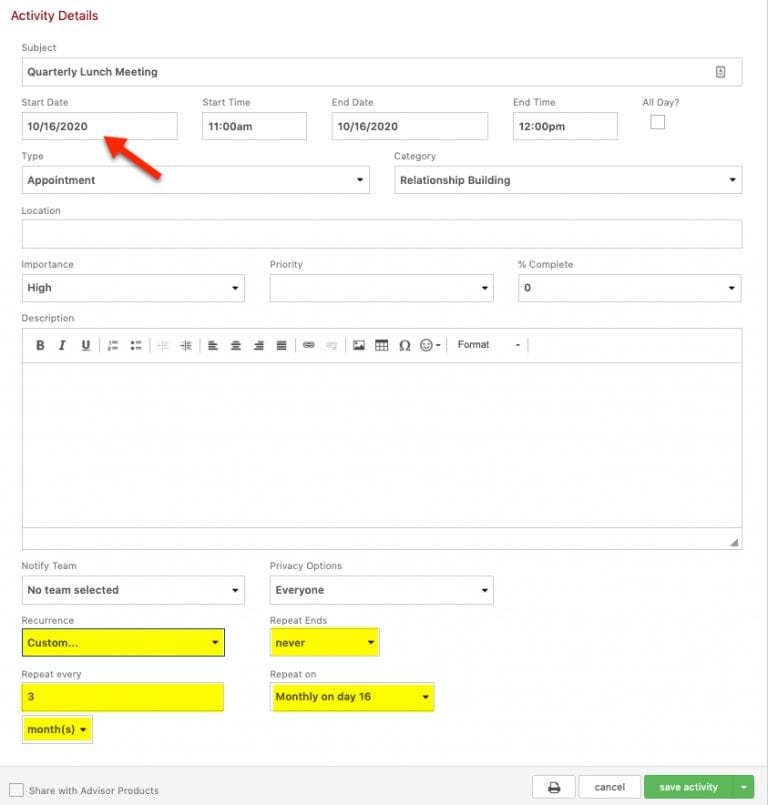The image size is (768, 805).
Task: Click the print icon at the bottom
Action: 554,786
